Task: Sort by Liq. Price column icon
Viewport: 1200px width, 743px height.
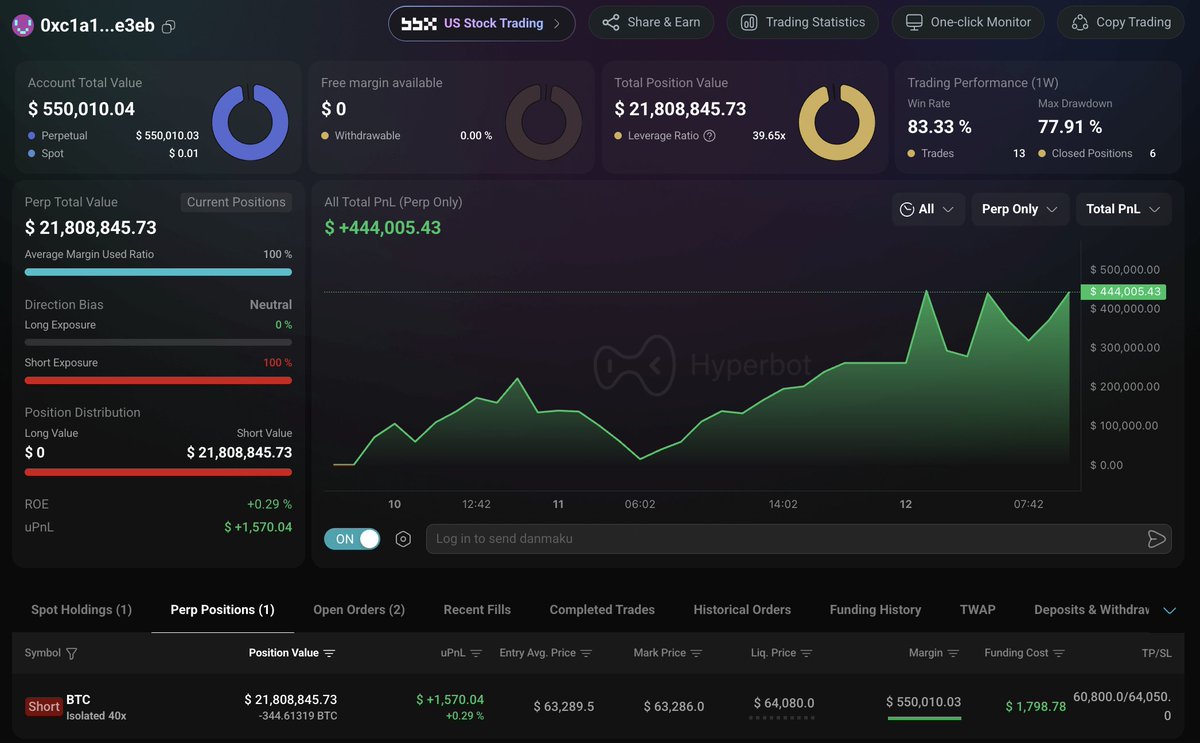Action: [x=806, y=653]
